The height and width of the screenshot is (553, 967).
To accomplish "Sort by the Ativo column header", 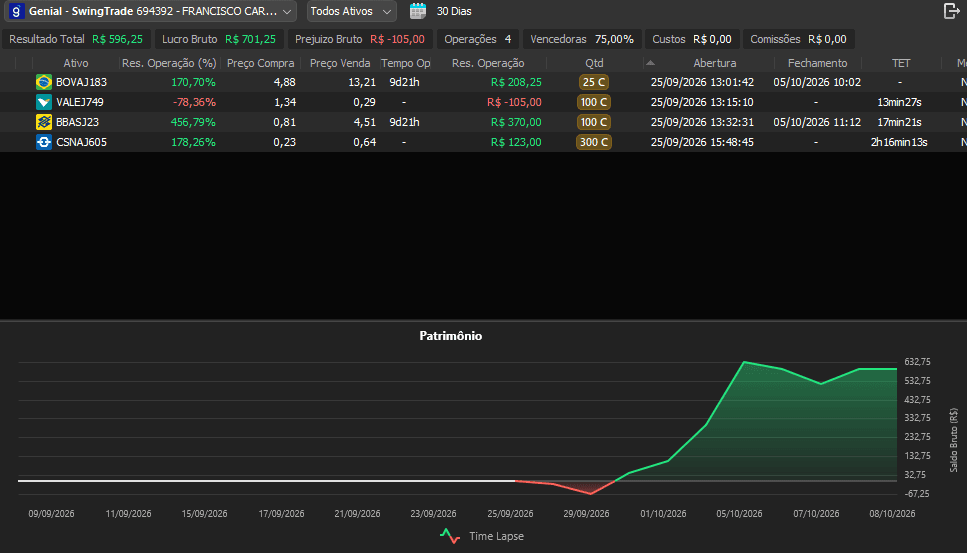I will click(76, 63).
